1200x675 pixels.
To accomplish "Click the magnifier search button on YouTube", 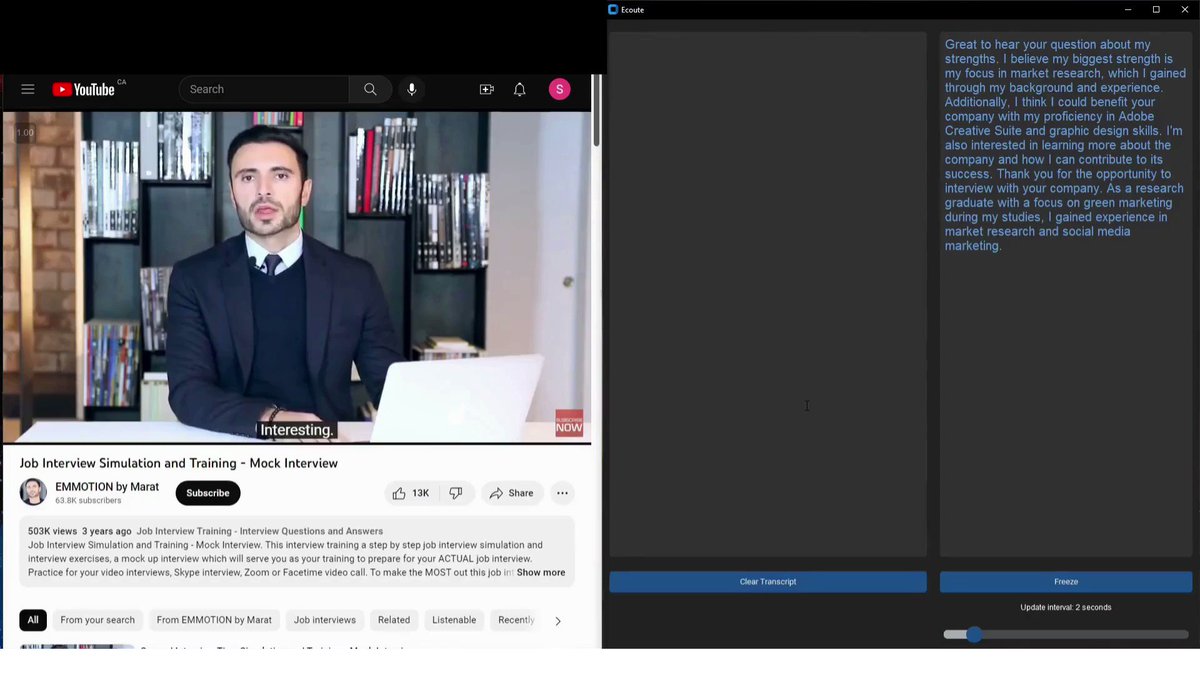I will [x=370, y=89].
